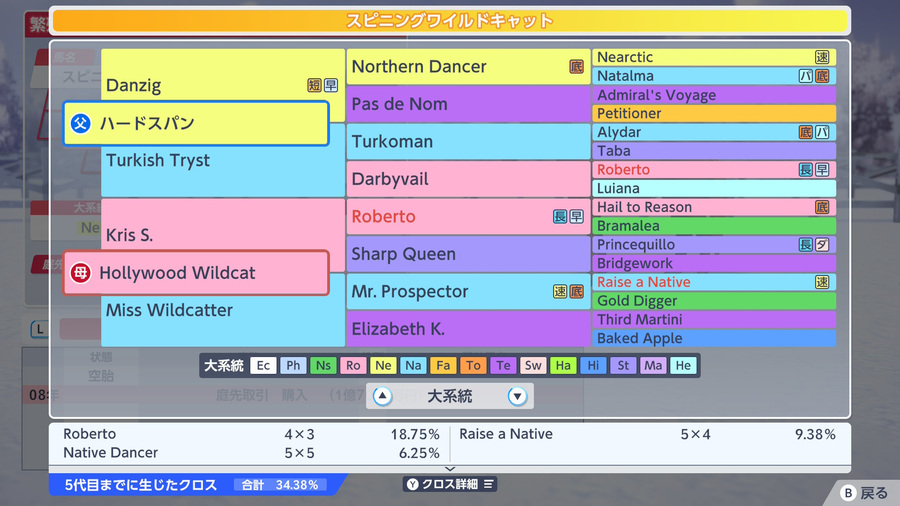Click the 短 trait badge on Danzig
The height and width of the screenshot is (506, 900).
[314, 85]
